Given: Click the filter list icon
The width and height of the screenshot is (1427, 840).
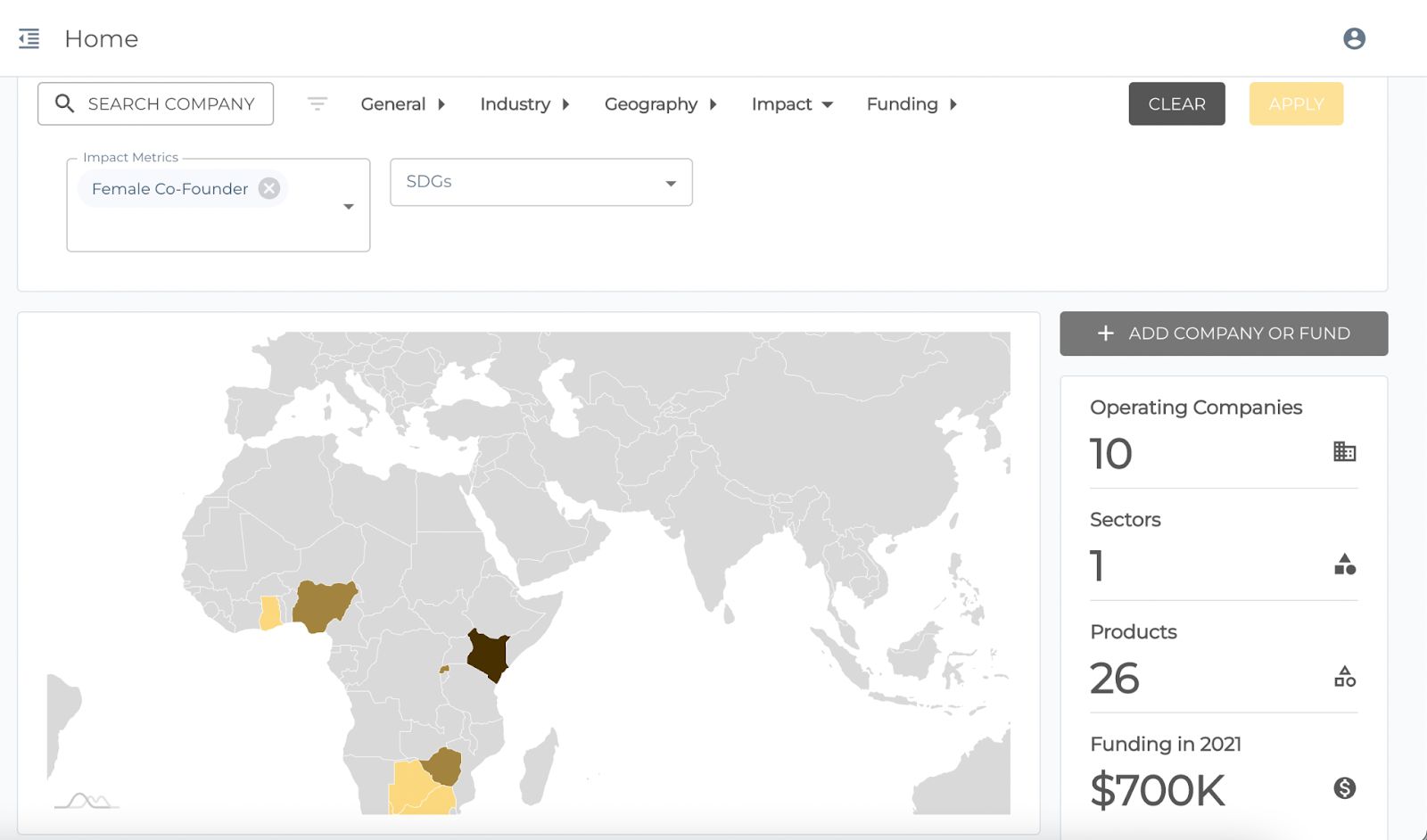Looking at the screenshot, I should coord(317,104).
